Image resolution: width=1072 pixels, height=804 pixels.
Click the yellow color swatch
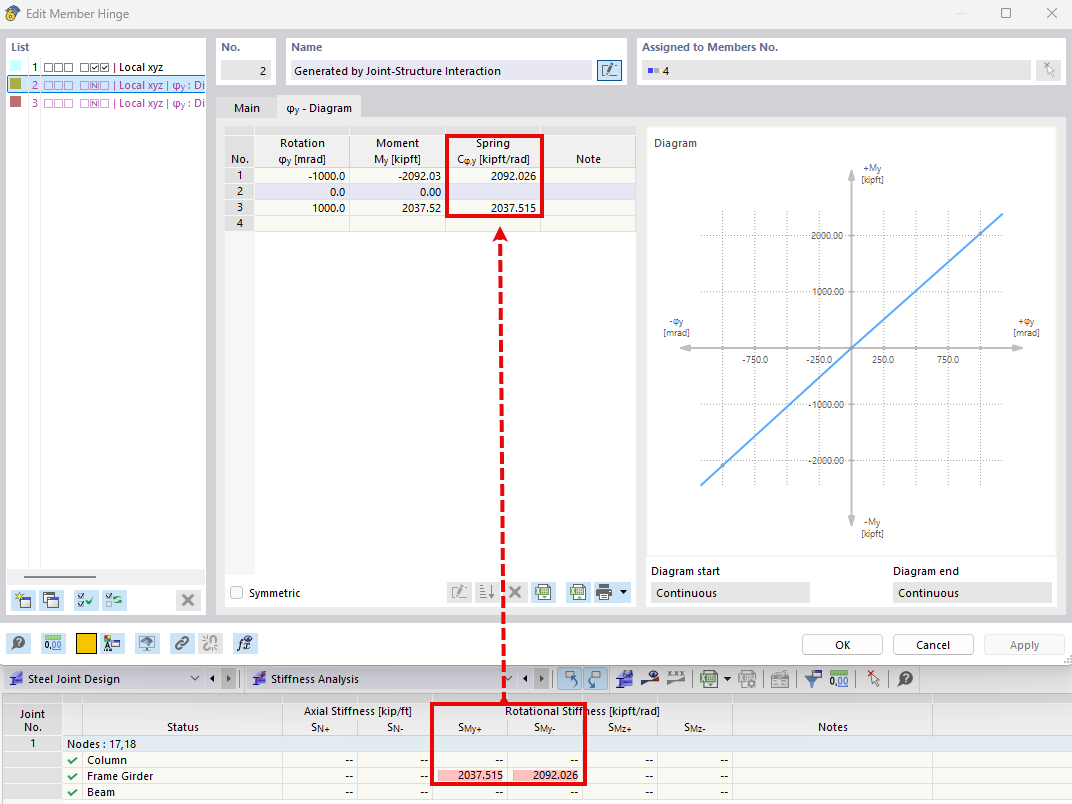tap(85, 643)
